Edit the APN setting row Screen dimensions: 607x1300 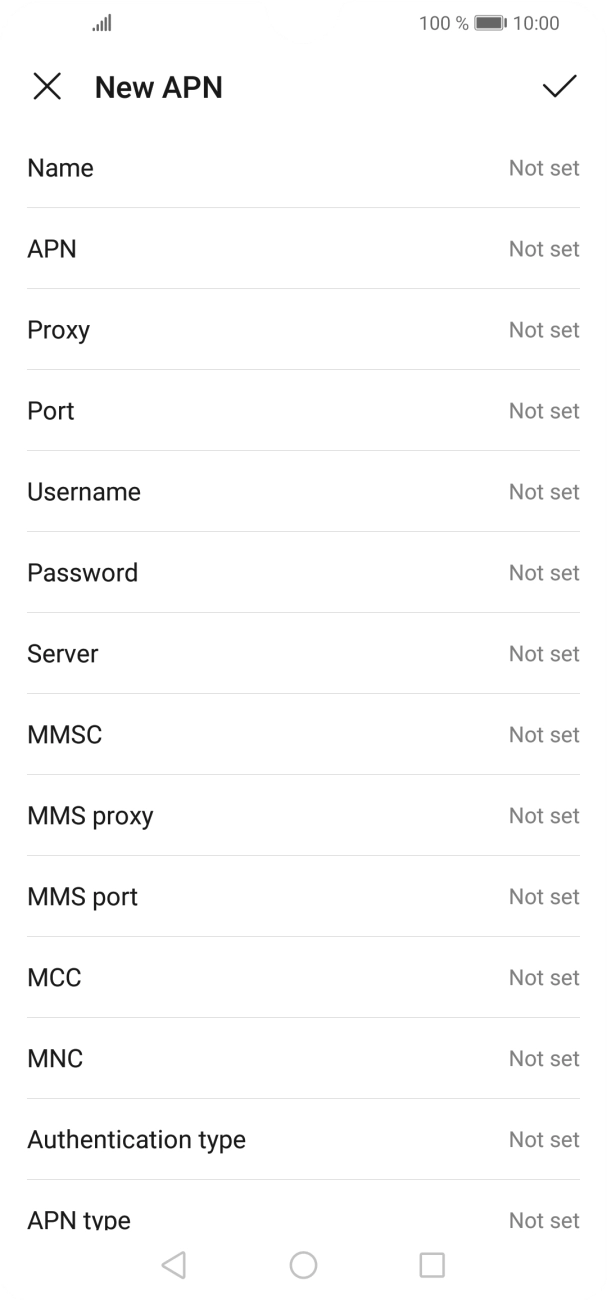point(303,249)
